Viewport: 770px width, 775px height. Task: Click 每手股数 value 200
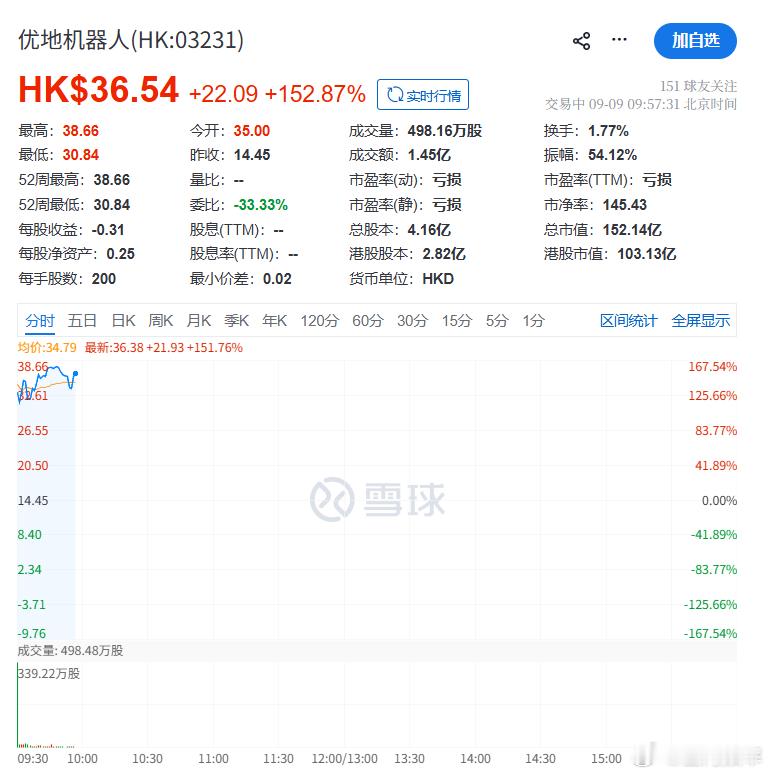[x=103, y=279]
